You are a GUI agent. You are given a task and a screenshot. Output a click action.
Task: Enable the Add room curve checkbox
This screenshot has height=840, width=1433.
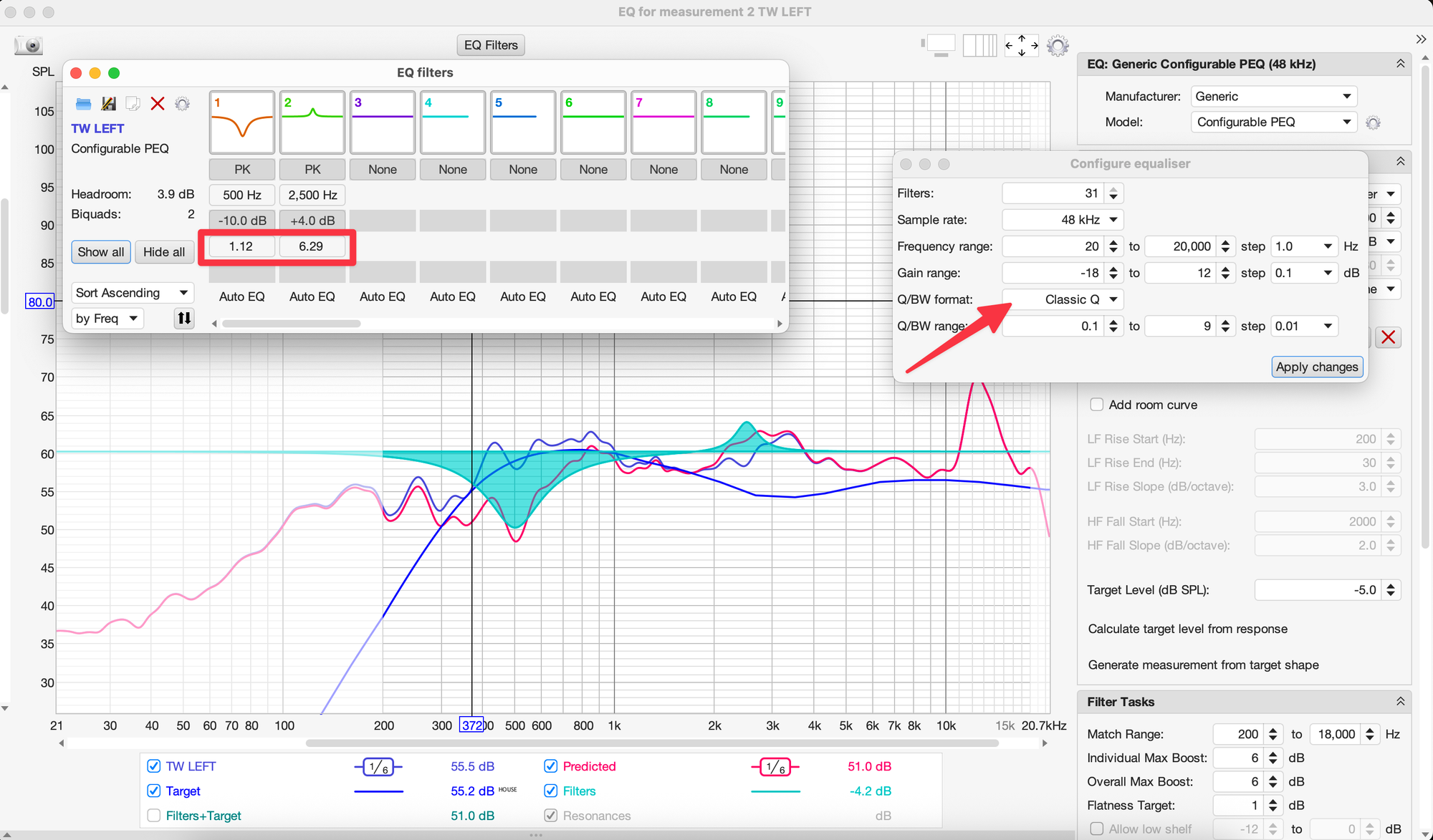pyautogui.click(x=1096, y=405)
